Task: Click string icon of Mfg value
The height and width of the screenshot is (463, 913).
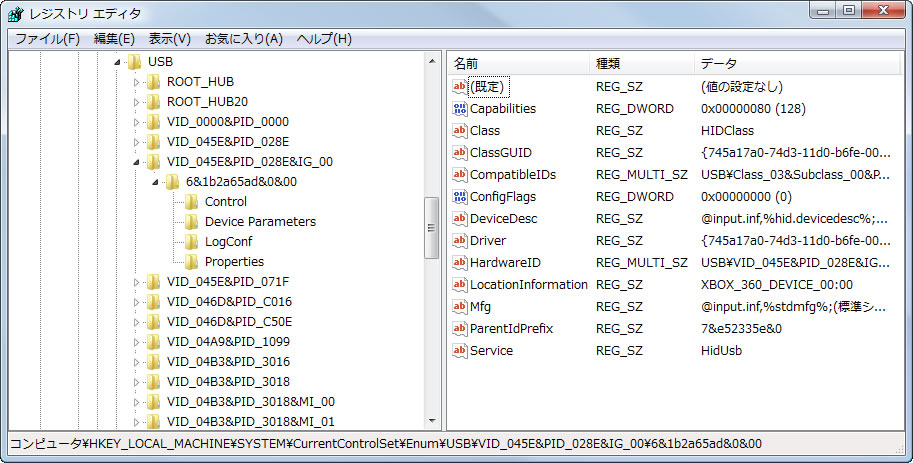Action: coord(460,307)
